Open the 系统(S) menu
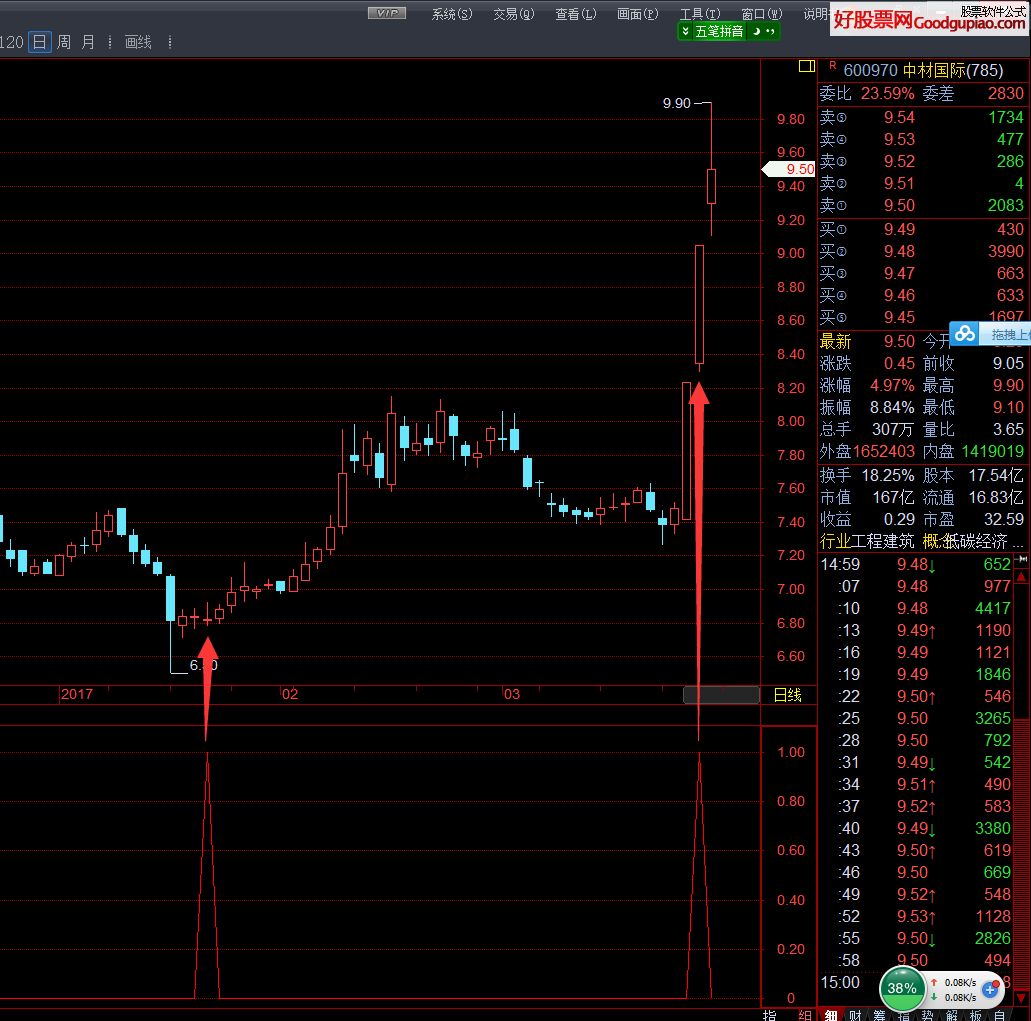1031x1021 pixels. [x=450, y=14]
